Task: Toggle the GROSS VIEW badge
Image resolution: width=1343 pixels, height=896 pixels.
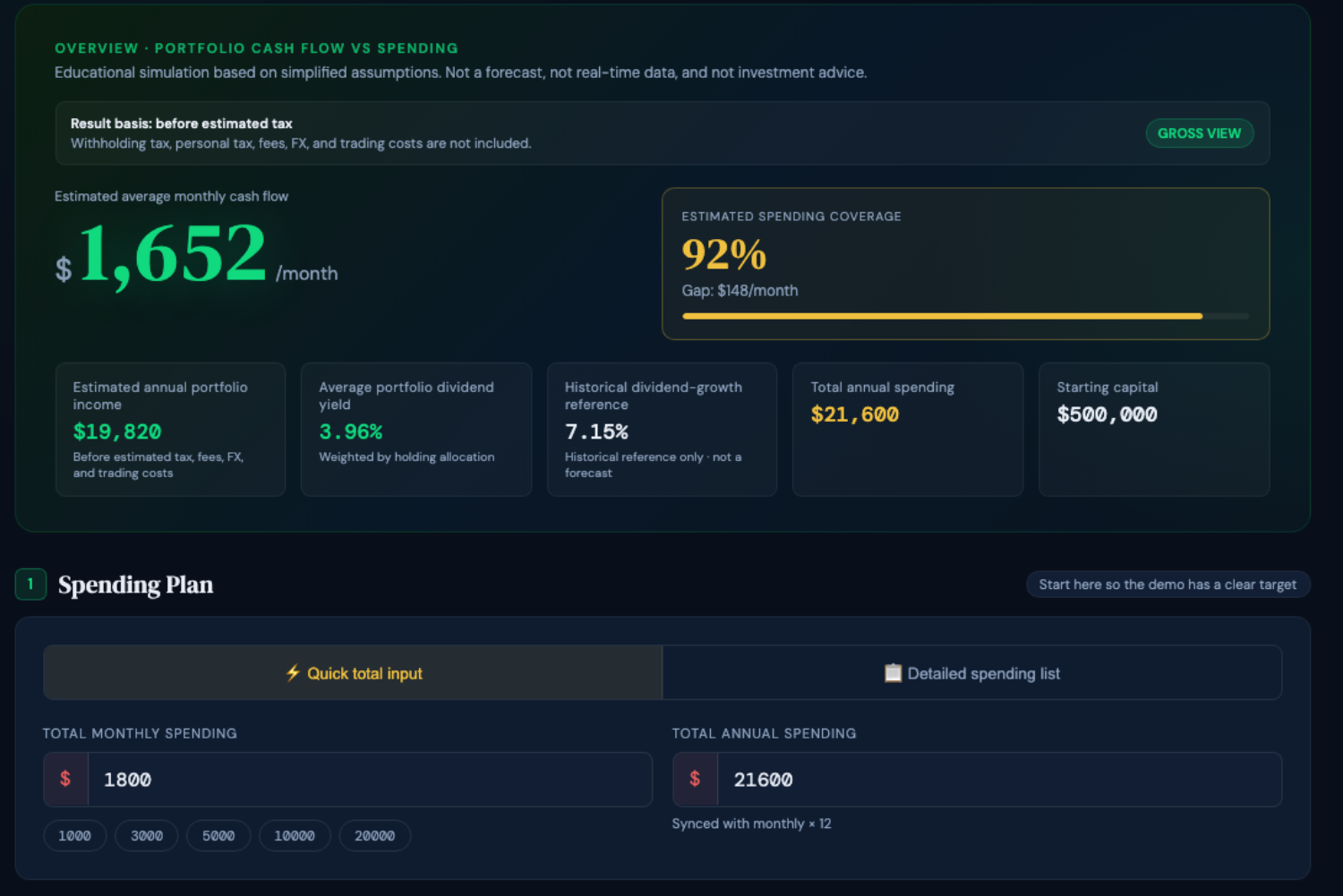Action: tap(1200, 133)
